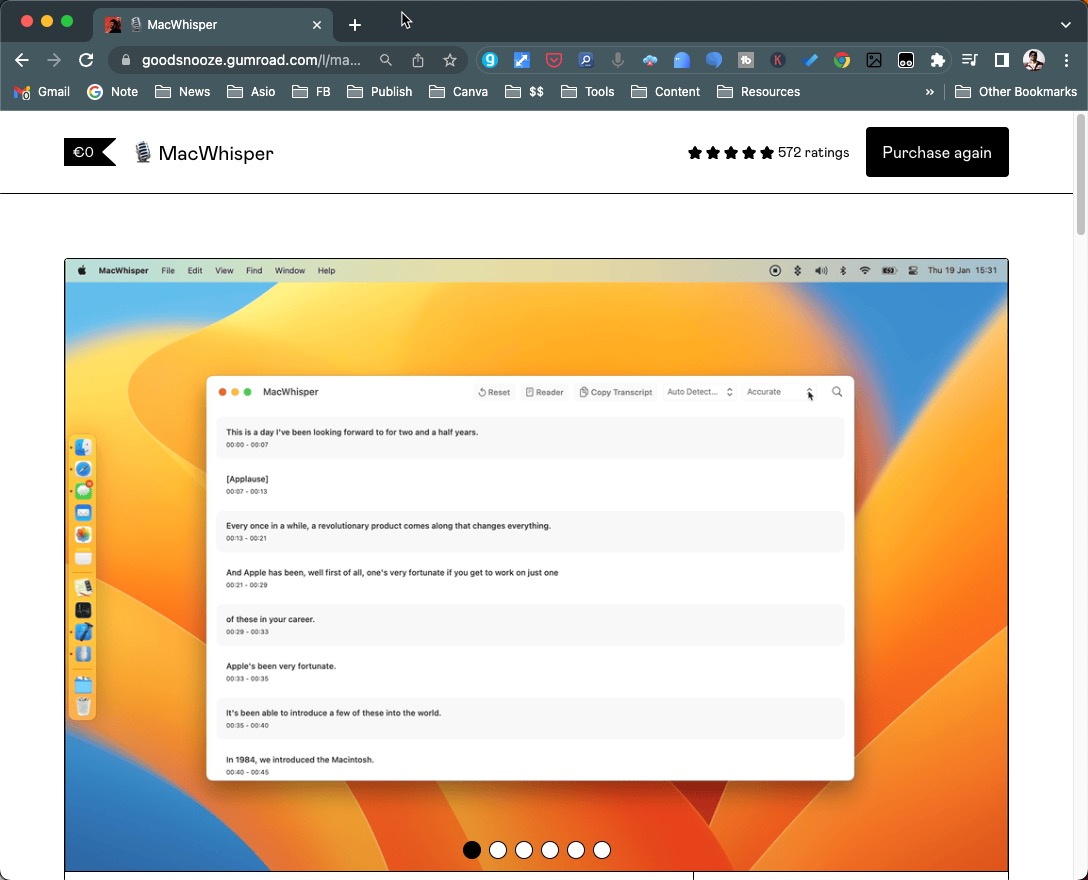This screenshot has height=880, width=1088.
Task: Click the zoom magnifier in address bar
Action: click(x=386, y=60)
